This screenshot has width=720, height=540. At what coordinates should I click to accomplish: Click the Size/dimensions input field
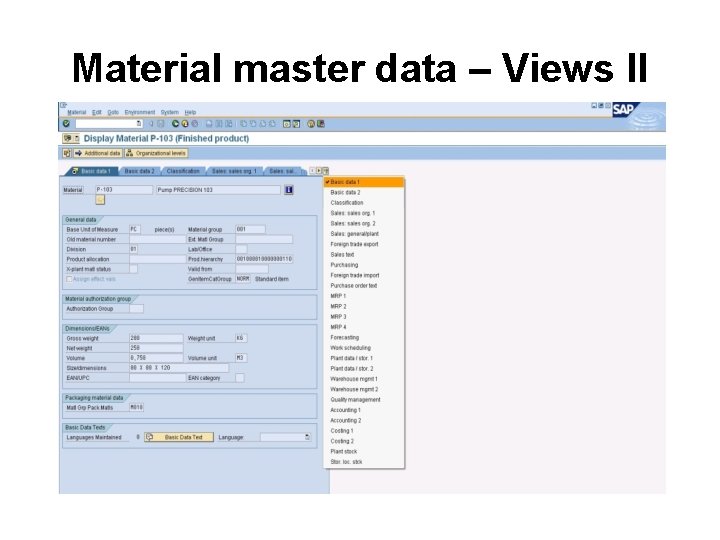[x=179, y=368]
